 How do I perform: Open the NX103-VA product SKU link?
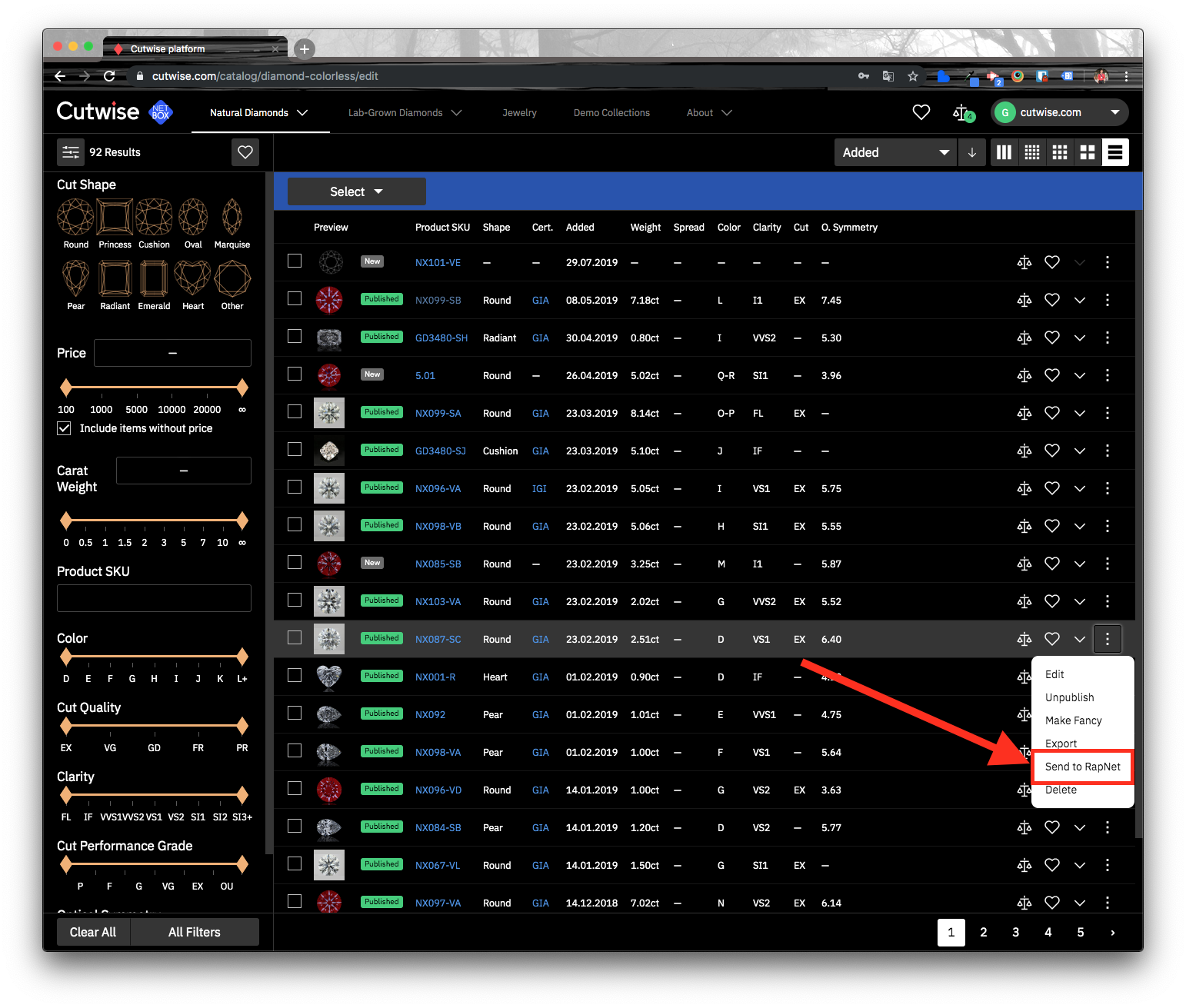(438, 602)
